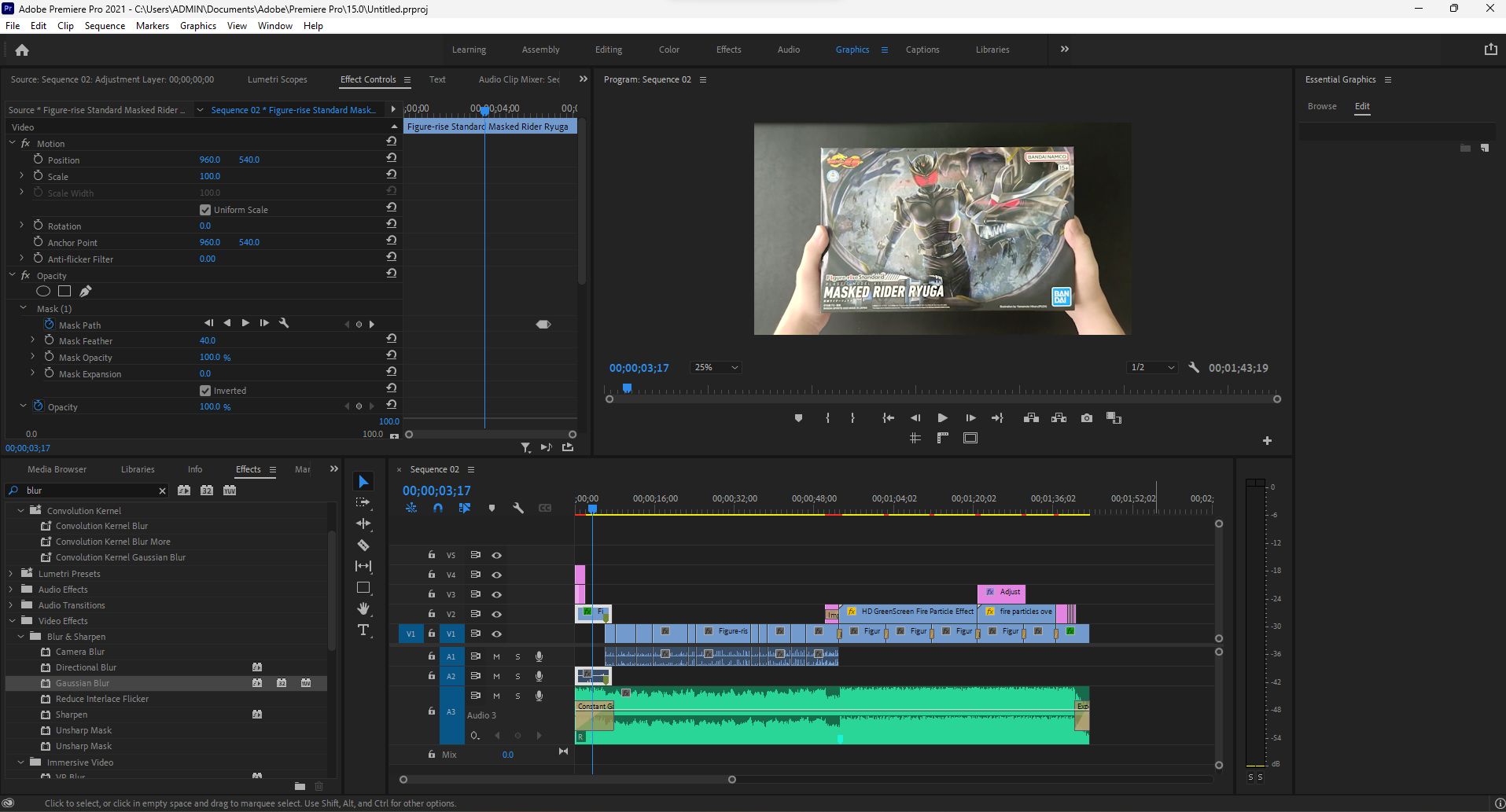Solo audio track A2
The image size is (1506, 812).
[517, 676]
